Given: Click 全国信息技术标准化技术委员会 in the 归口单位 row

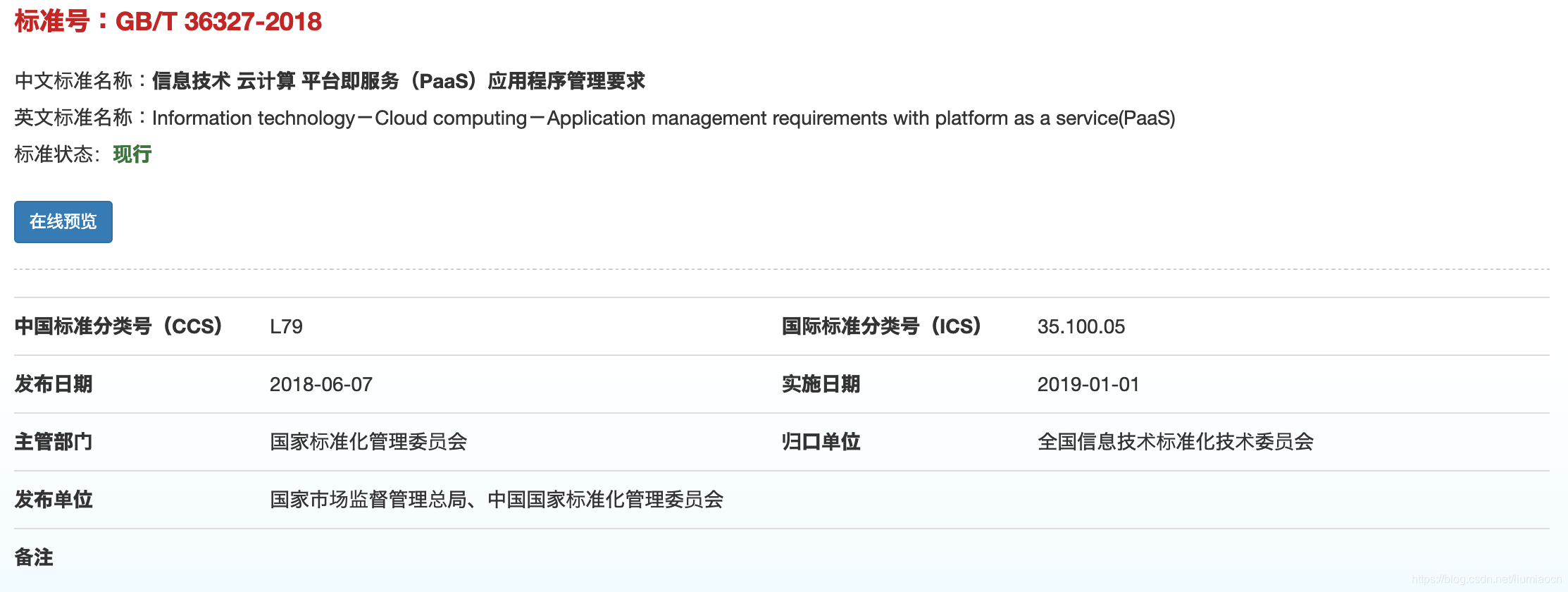Looking at the screenshot, I should 1176,442.
